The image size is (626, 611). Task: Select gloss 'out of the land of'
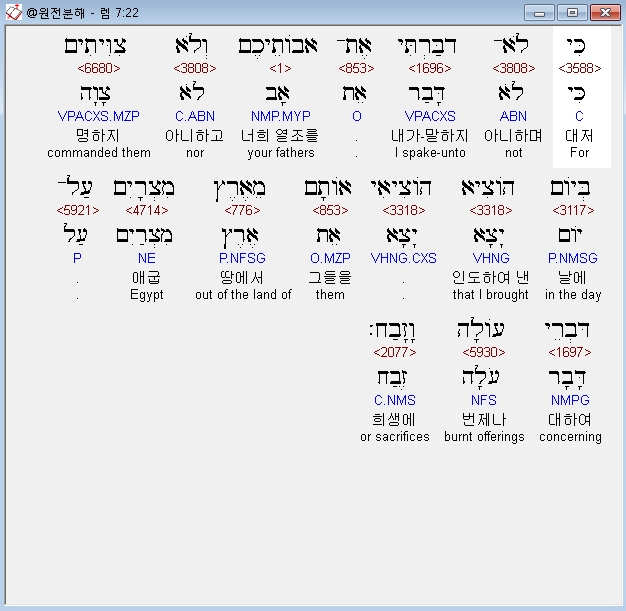point(243,295)
